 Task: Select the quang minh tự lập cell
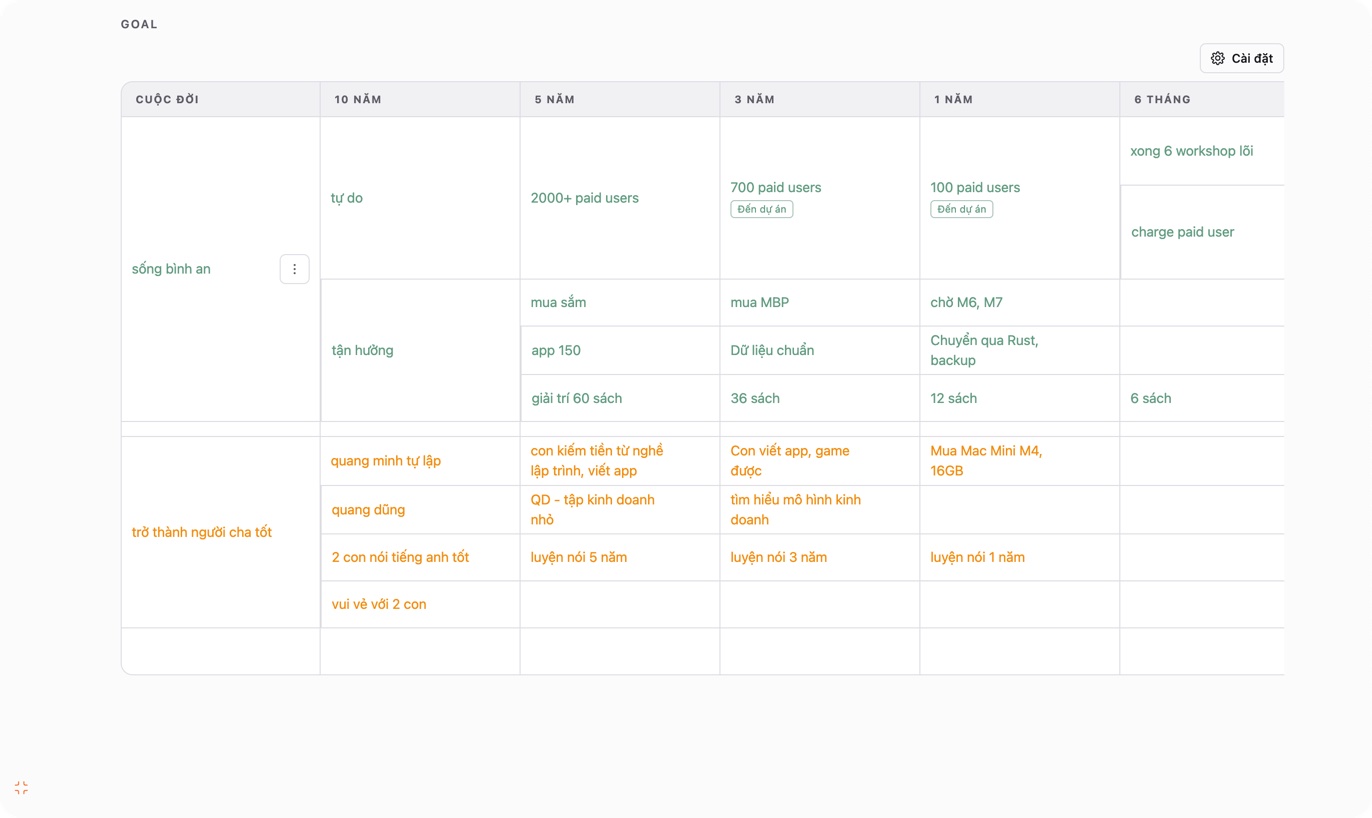coord(420,461)
